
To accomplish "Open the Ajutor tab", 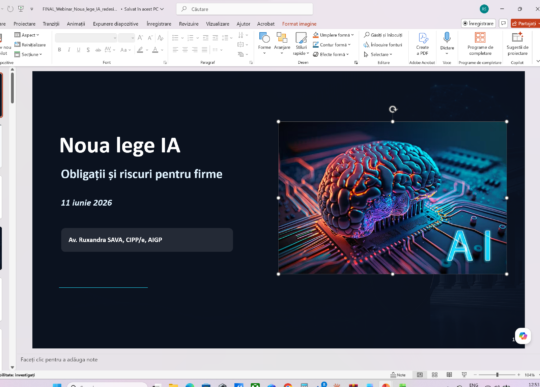I will click(x=243, y=24).
